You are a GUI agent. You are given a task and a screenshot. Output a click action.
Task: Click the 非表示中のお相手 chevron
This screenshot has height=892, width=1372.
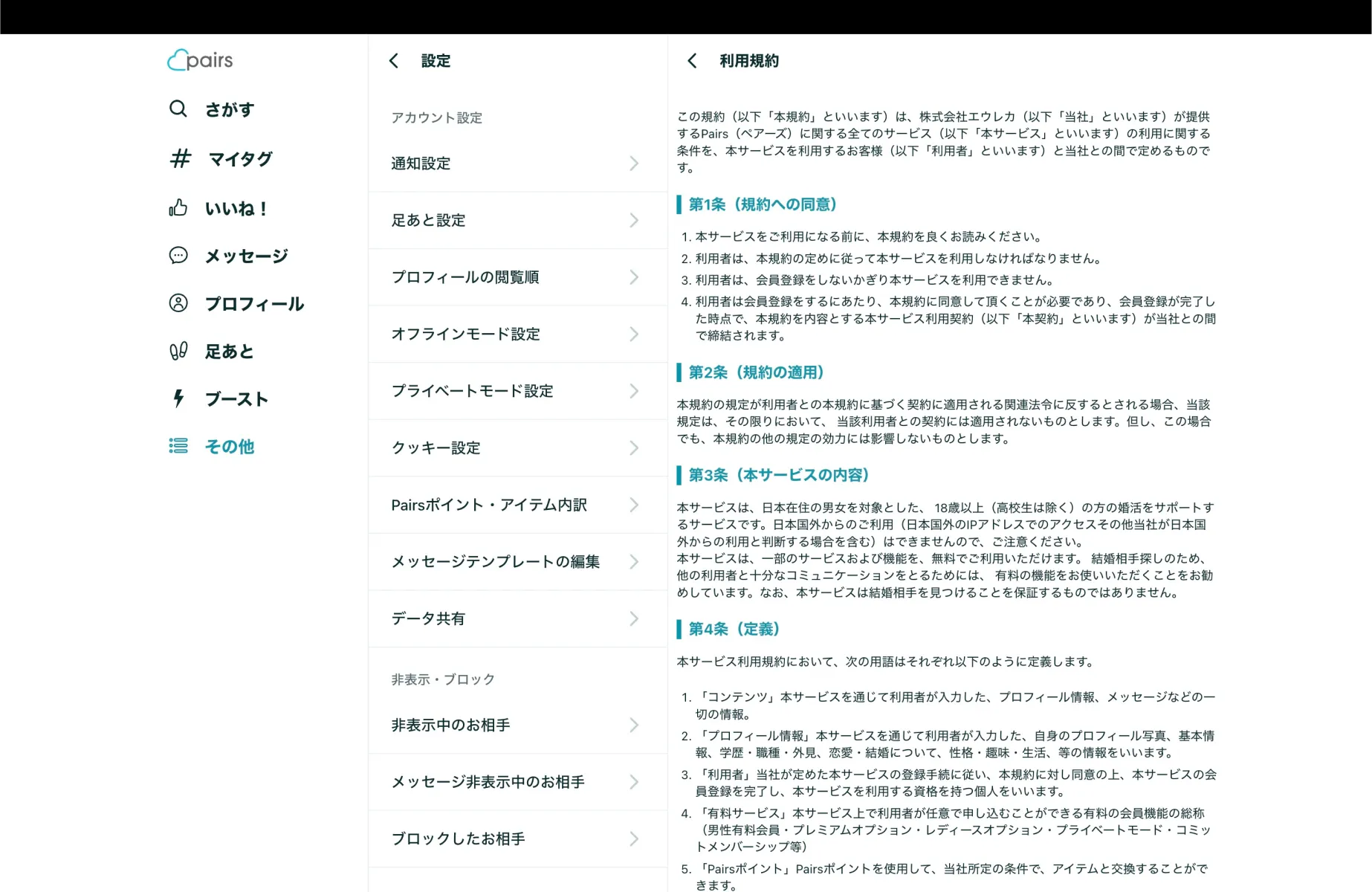pyautogui.click(x=634, y=725)
